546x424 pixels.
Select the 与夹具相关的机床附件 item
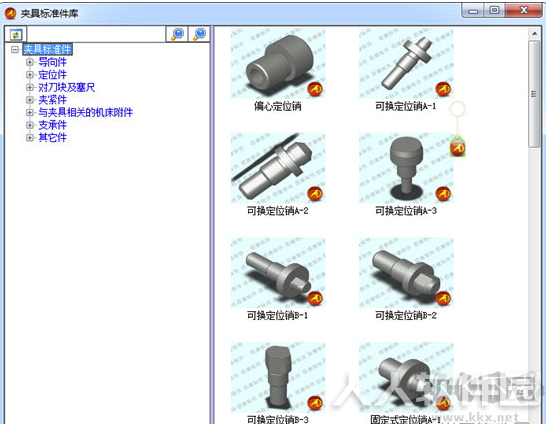pos(85,112)
